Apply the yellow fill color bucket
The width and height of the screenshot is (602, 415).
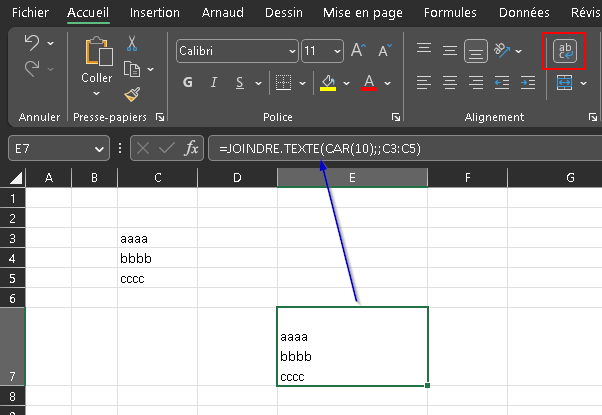[x=328, y=83]
